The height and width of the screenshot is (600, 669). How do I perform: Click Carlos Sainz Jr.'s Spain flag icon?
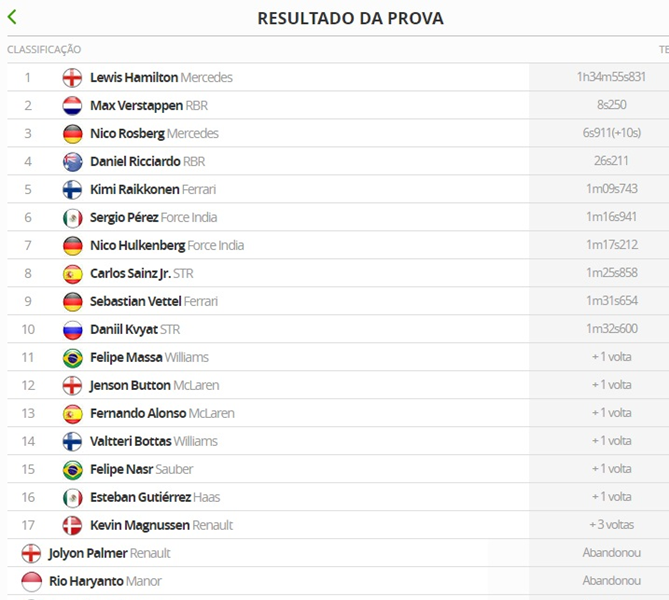[x=72, y=273]
